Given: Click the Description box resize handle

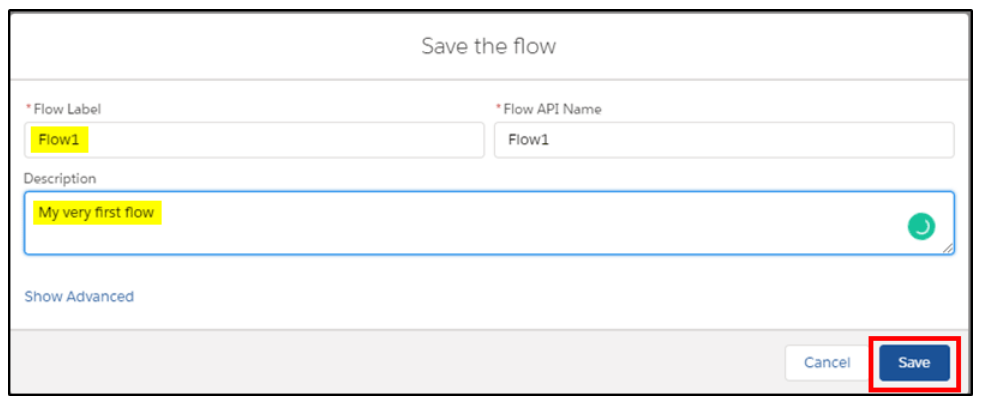Looking at the screenshot, I should [x=948, y=248].
